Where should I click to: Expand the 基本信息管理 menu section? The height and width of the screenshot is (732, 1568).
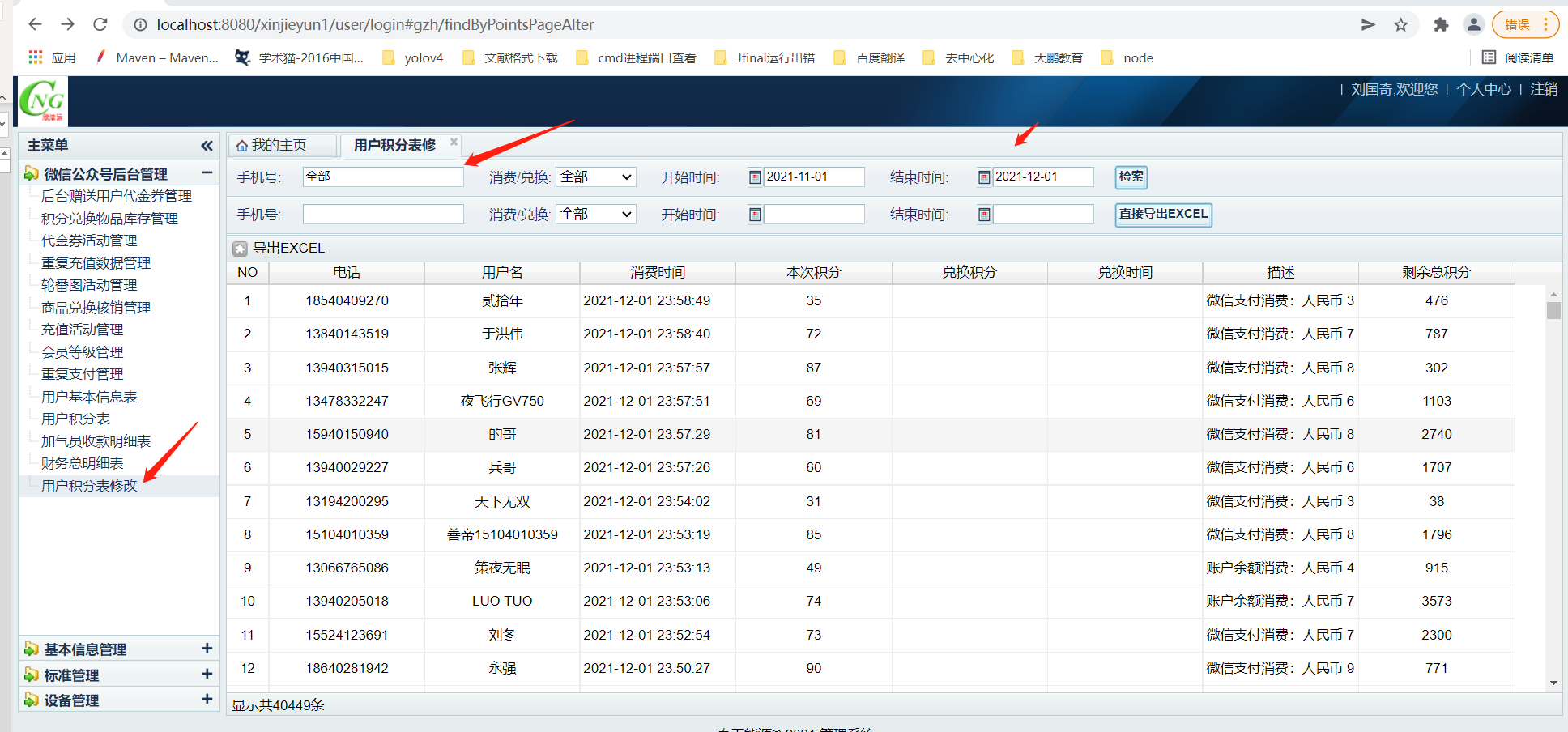pos(207,649)
